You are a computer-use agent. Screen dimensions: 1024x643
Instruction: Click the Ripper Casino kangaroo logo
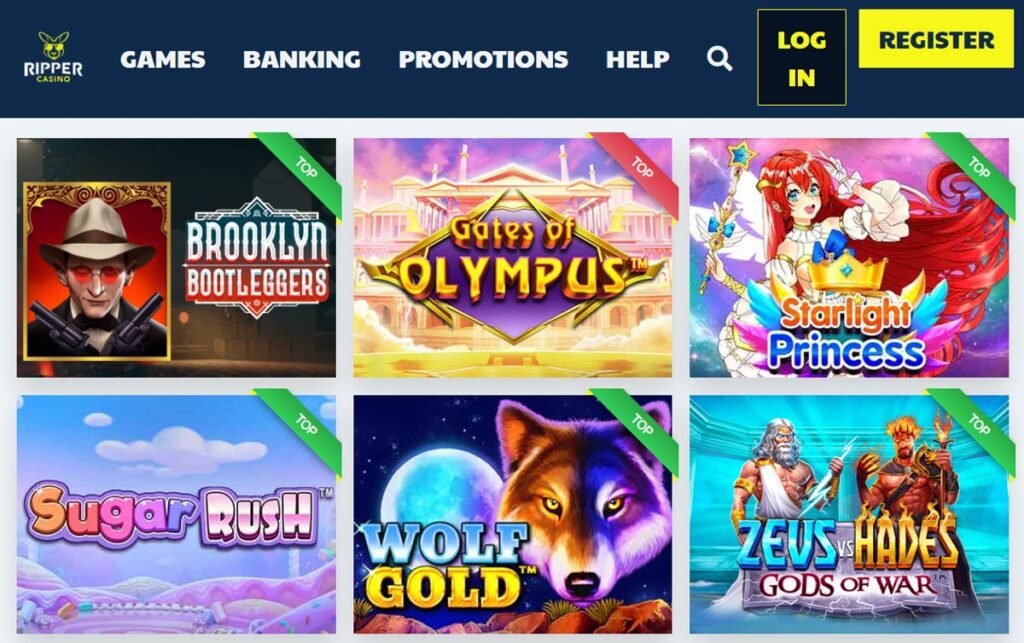(x=53, y=57)
